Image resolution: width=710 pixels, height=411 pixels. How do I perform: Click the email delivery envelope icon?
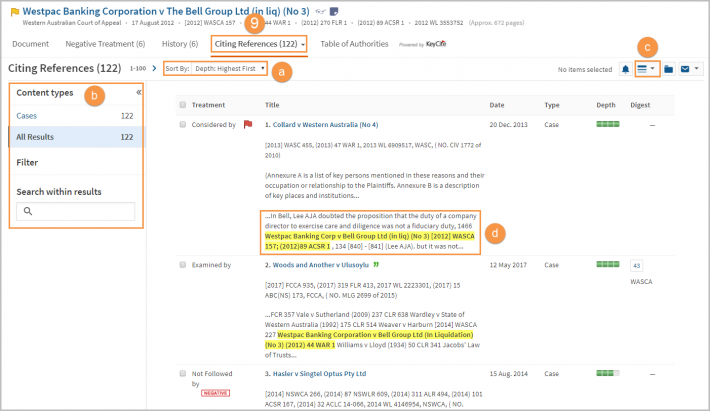pyautogui.click(x=685, y=69)
